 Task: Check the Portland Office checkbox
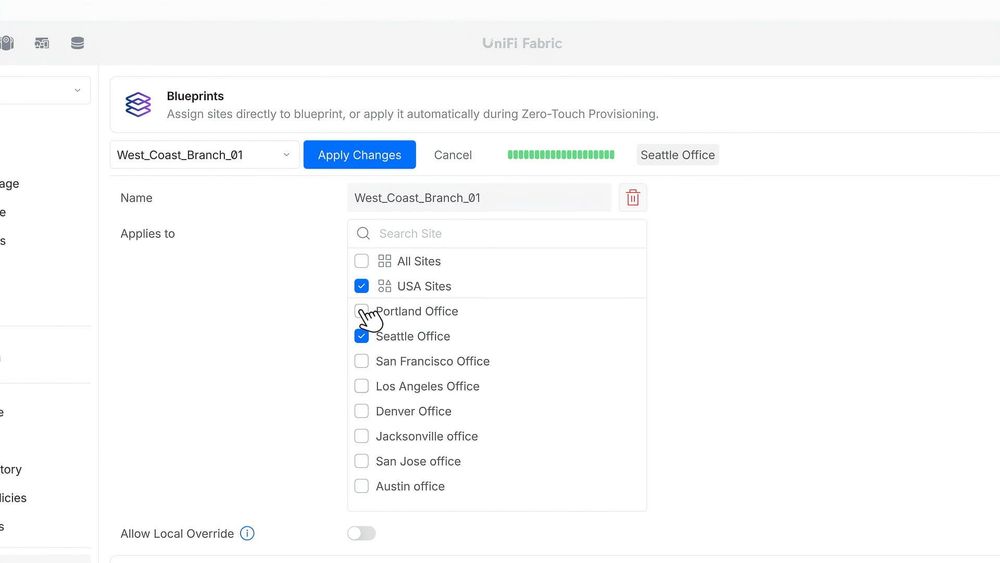point(361,311)
